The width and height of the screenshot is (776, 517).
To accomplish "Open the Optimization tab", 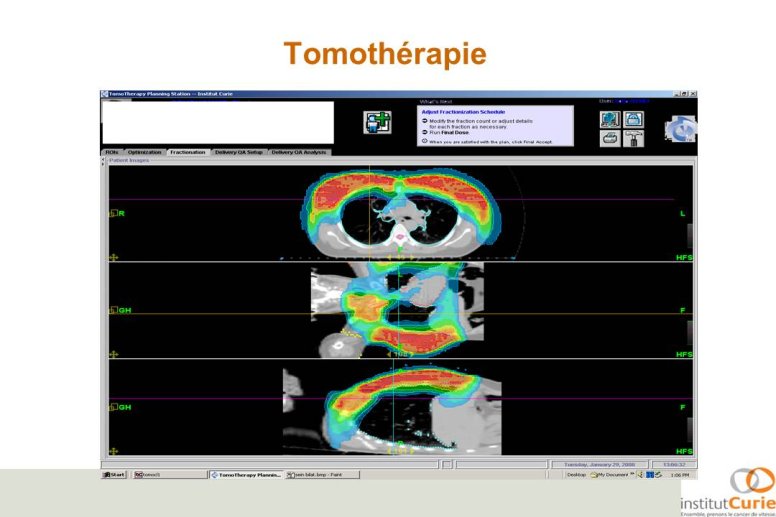I will (145, 152).
